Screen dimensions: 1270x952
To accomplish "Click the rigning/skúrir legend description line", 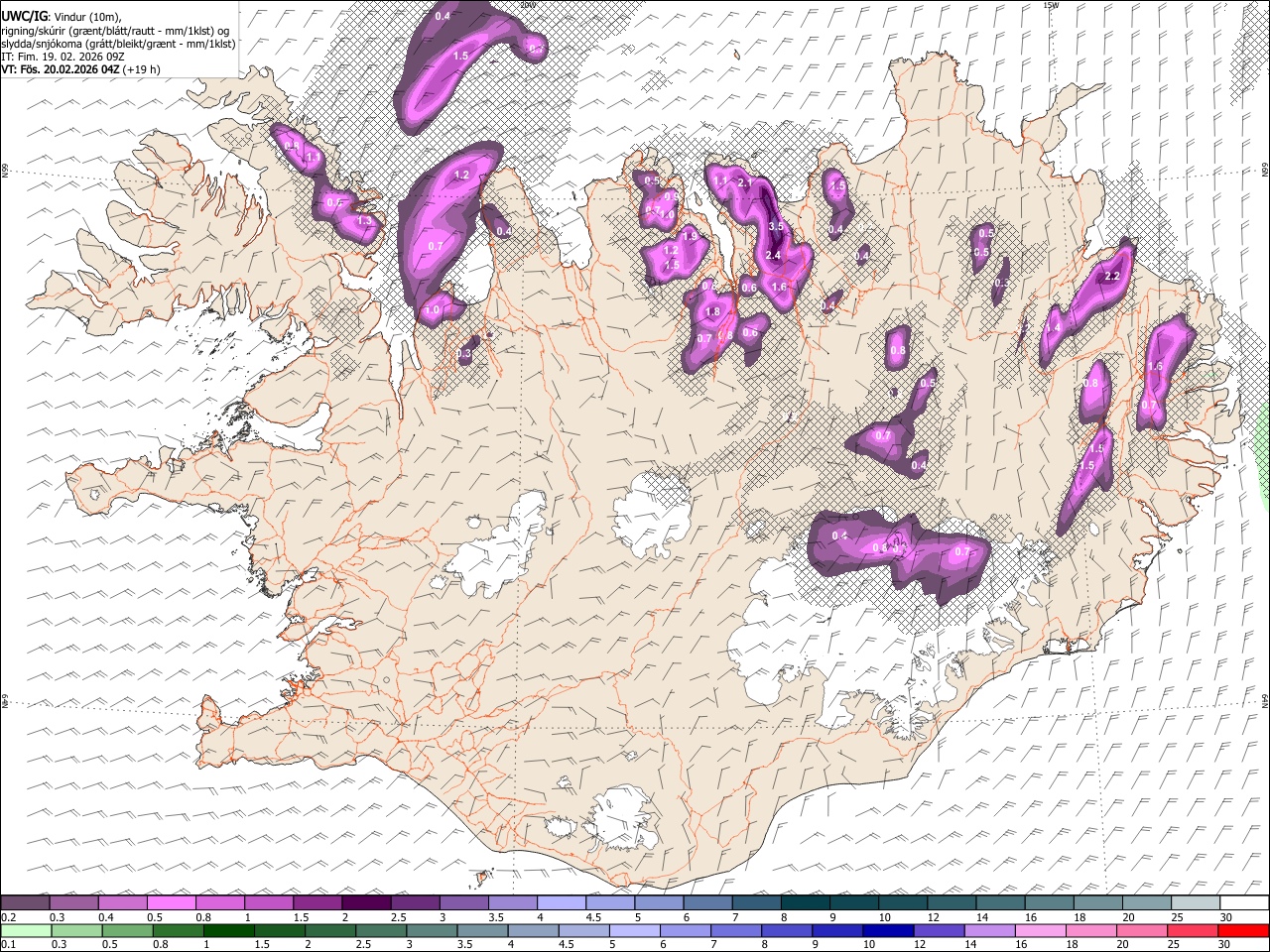I will pyautogui.click(x=115, y=30).
